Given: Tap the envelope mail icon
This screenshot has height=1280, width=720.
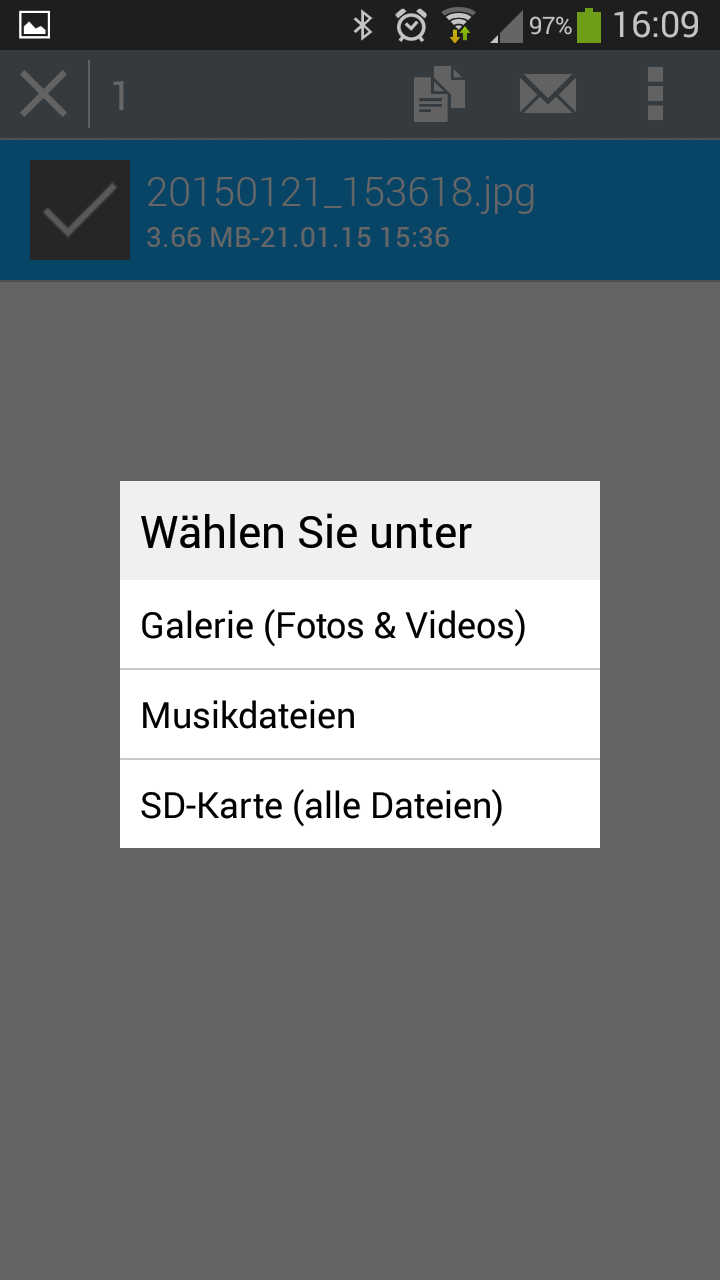Looking at the screenshot, I should coord(548,95).
